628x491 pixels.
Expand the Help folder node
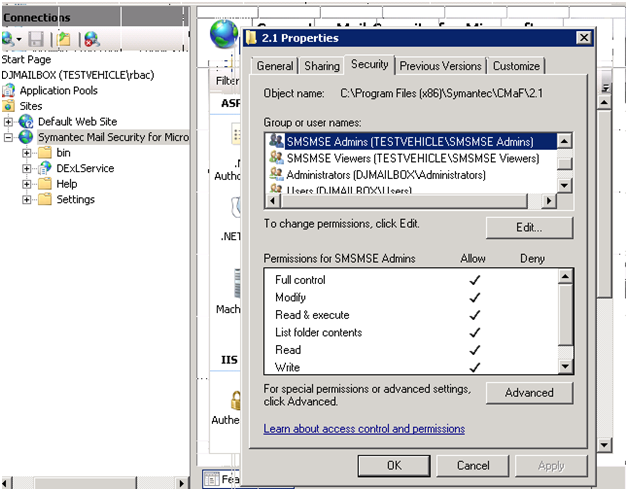pos(27,184)
